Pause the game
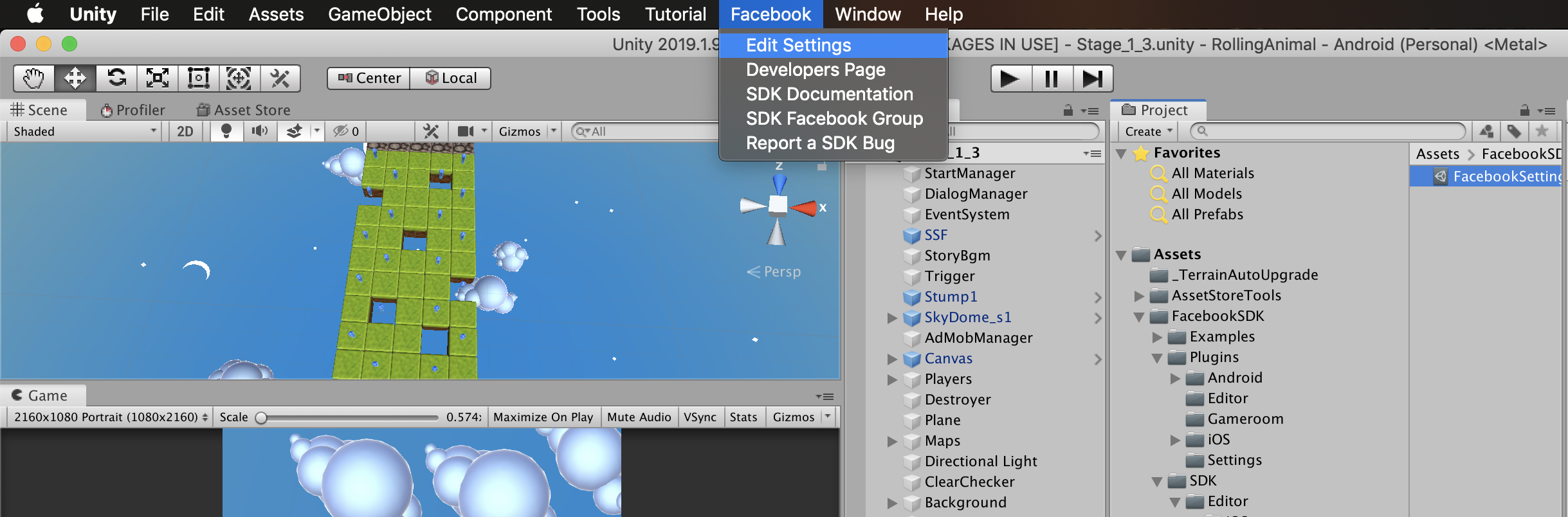Screen dimensions: 1568x517 tap(1052, 78)
